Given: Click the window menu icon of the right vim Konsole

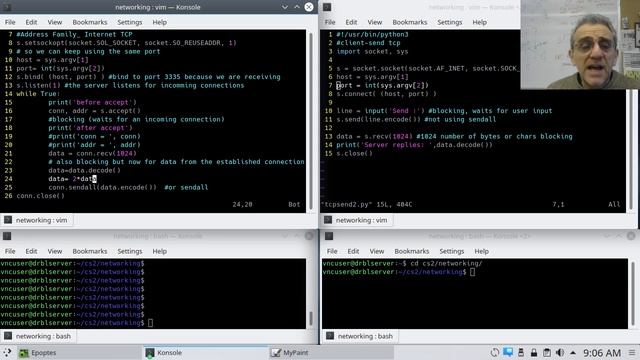Looking at the screenshot, I should (x=327, y=7).
